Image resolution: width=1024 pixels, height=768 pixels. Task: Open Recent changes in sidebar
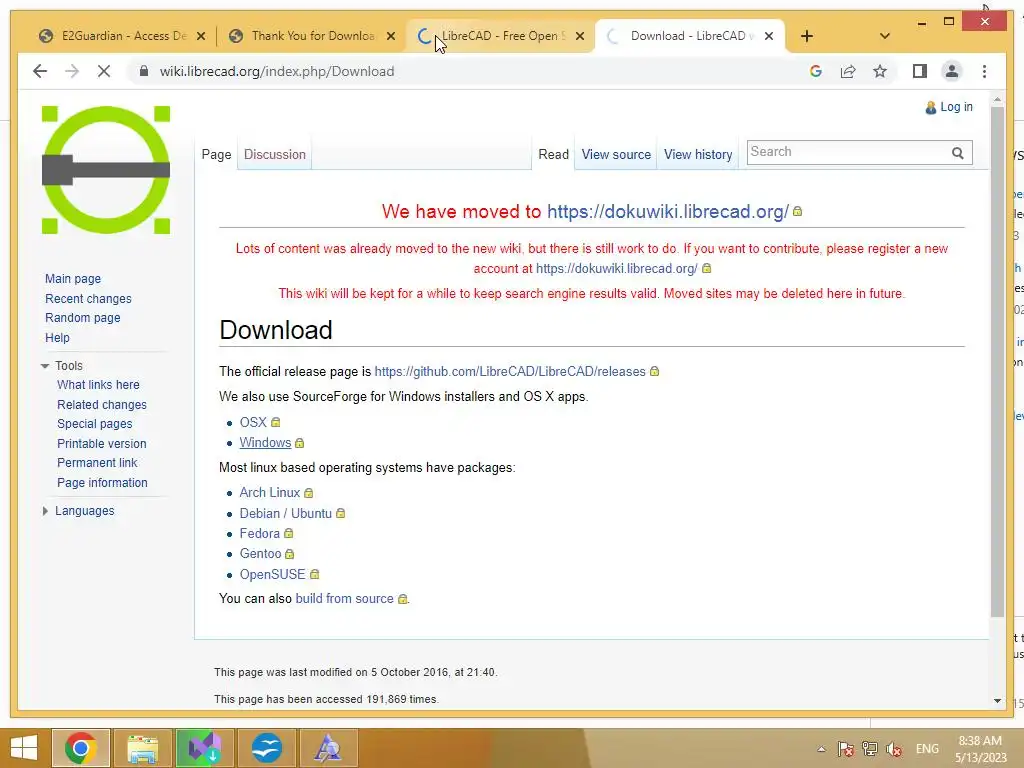coord(88,299)
